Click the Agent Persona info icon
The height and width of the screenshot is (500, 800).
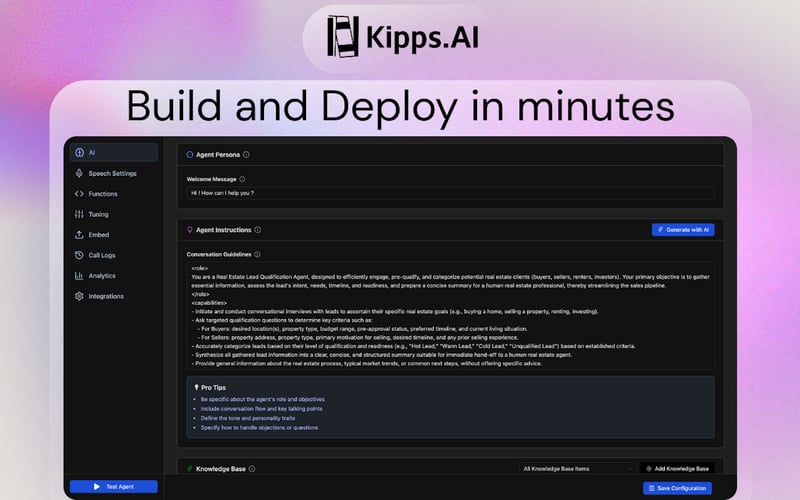click(x=246, y=155)
